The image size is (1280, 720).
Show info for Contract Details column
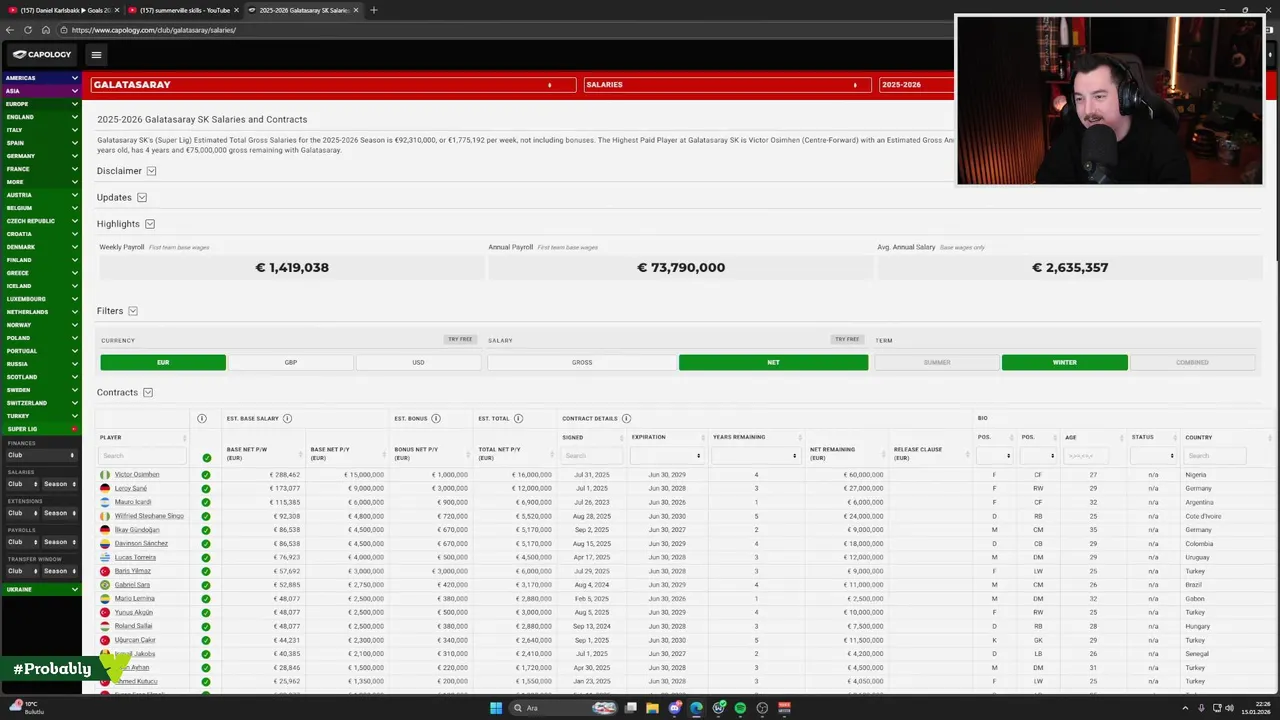(626, 418)
